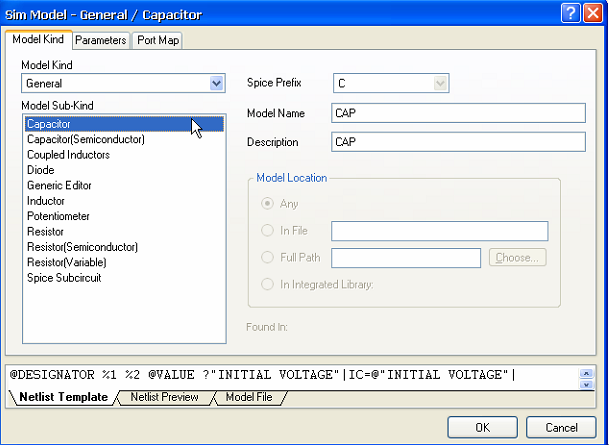Select the In File radio option
Viewport: 609px width, 445px height.
267,230
